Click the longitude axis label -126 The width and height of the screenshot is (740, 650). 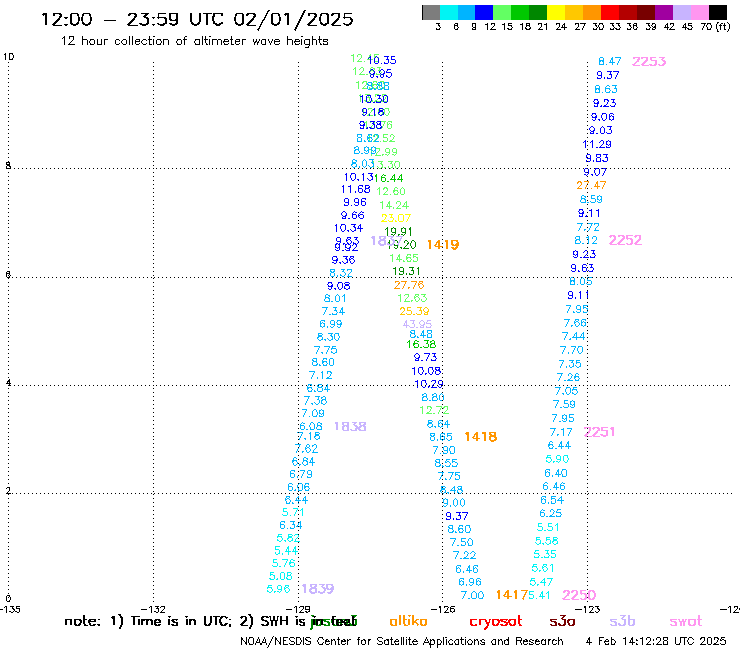click(443, 609)
